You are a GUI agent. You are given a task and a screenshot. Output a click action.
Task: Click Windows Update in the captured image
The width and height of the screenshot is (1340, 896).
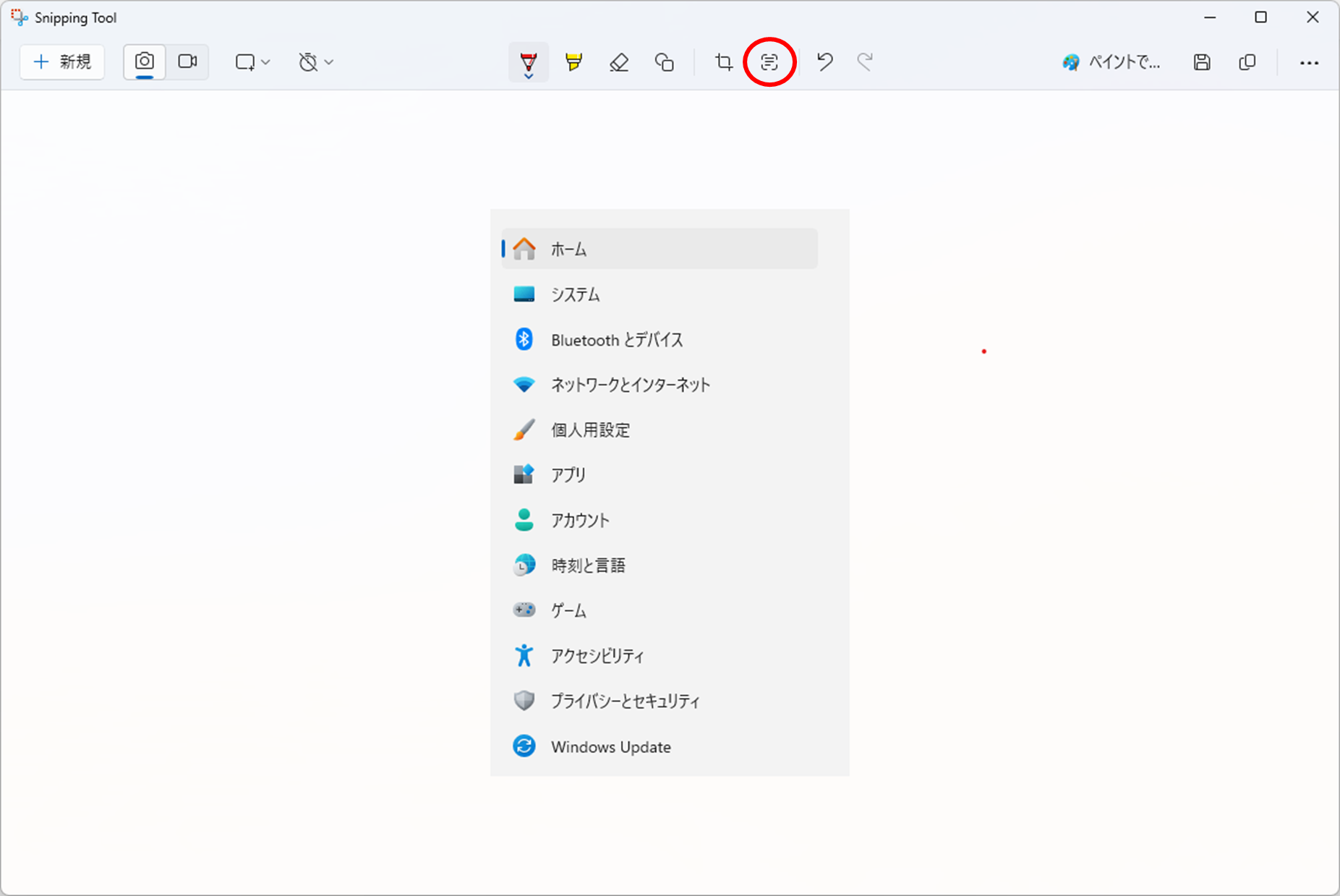coord(610,747)
